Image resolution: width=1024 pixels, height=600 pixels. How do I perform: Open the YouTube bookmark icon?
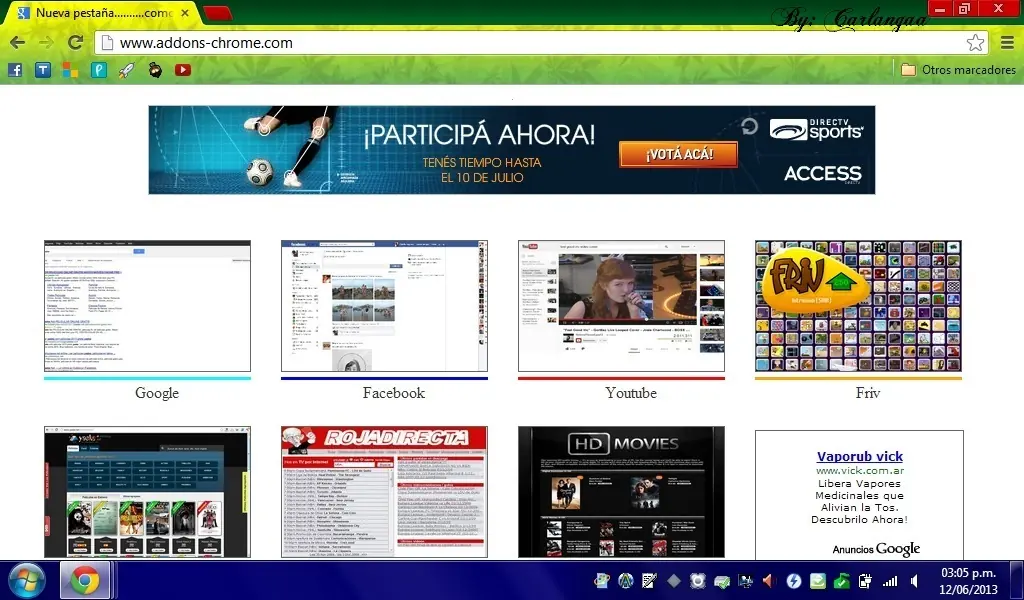pyautogui.click(x=183, y=70)
